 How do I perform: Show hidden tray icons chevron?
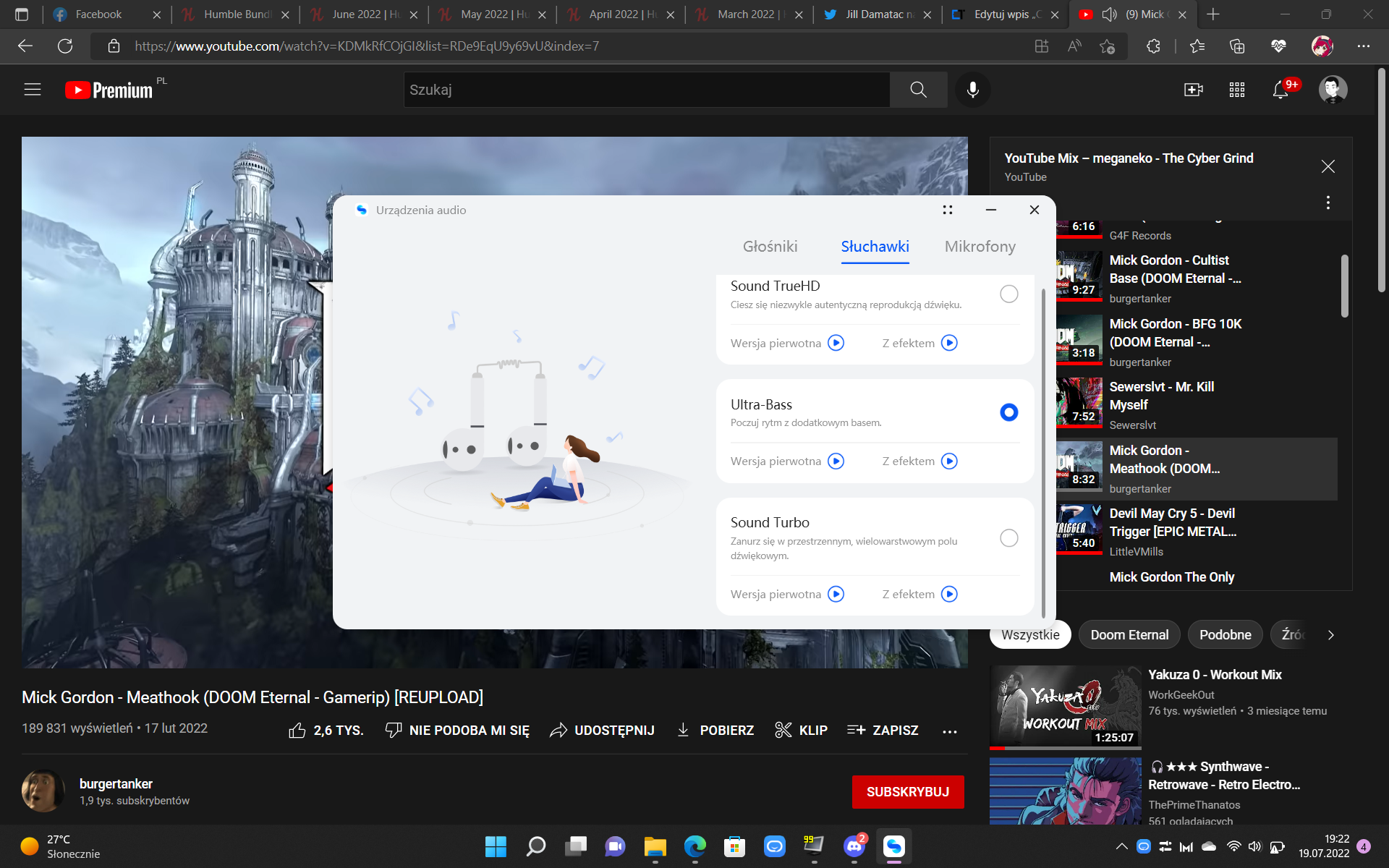click(1121, 846)
